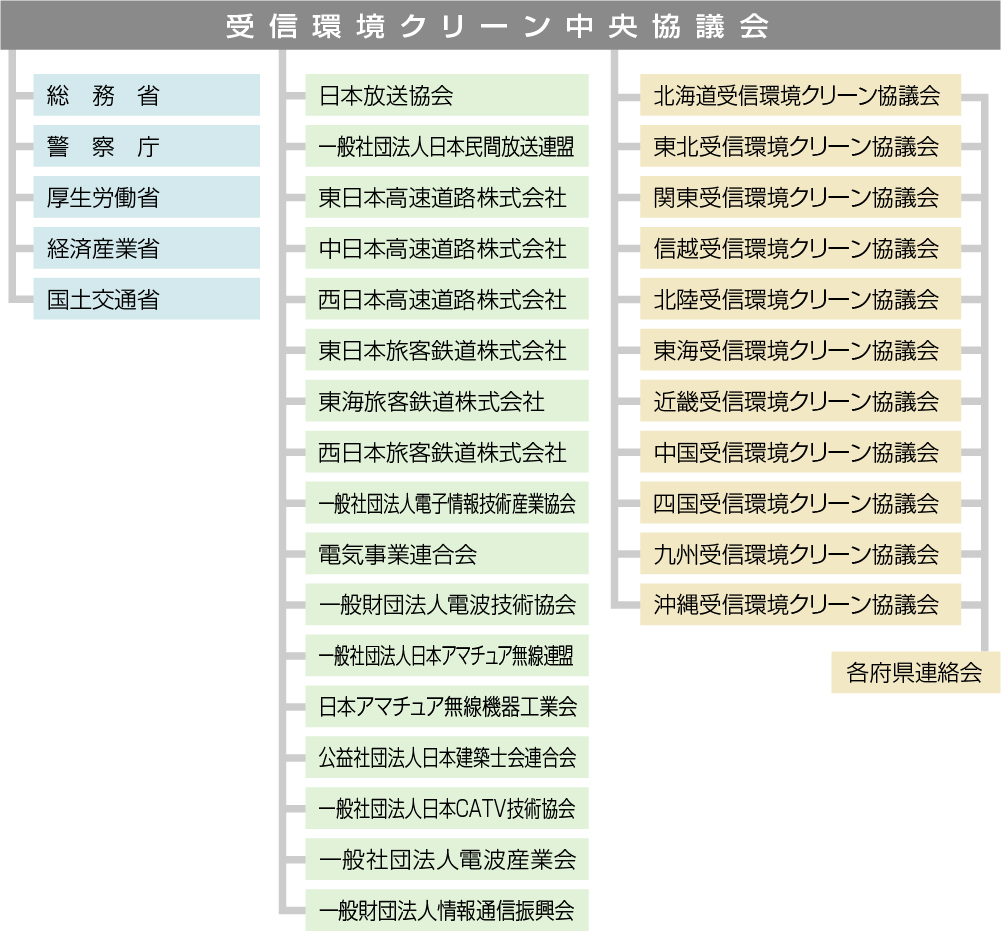Select 一般財団法人電波技術協会
Viewport: 1001px width, 931px height.
[447, 605]
